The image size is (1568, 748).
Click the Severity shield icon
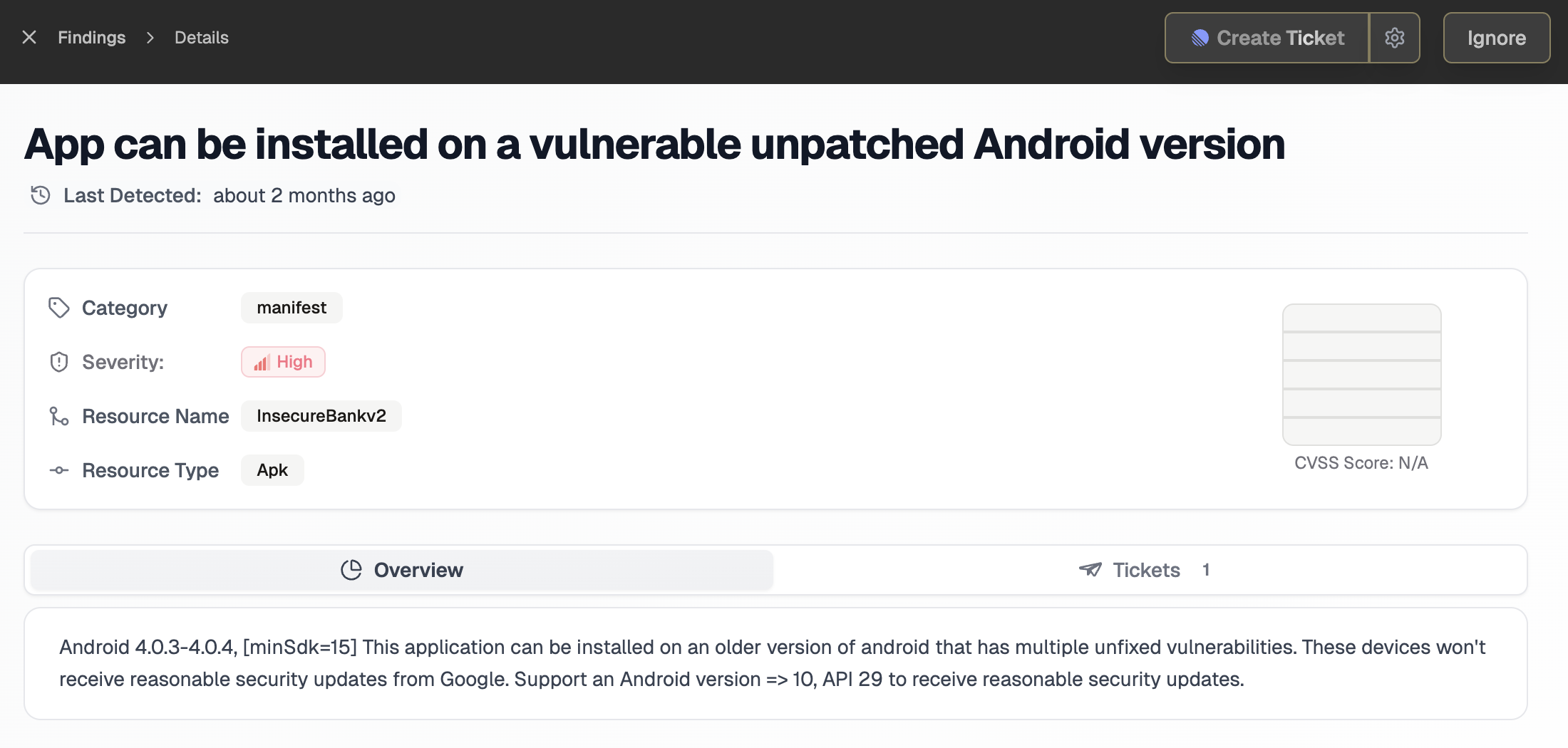(x=59, y=361)
